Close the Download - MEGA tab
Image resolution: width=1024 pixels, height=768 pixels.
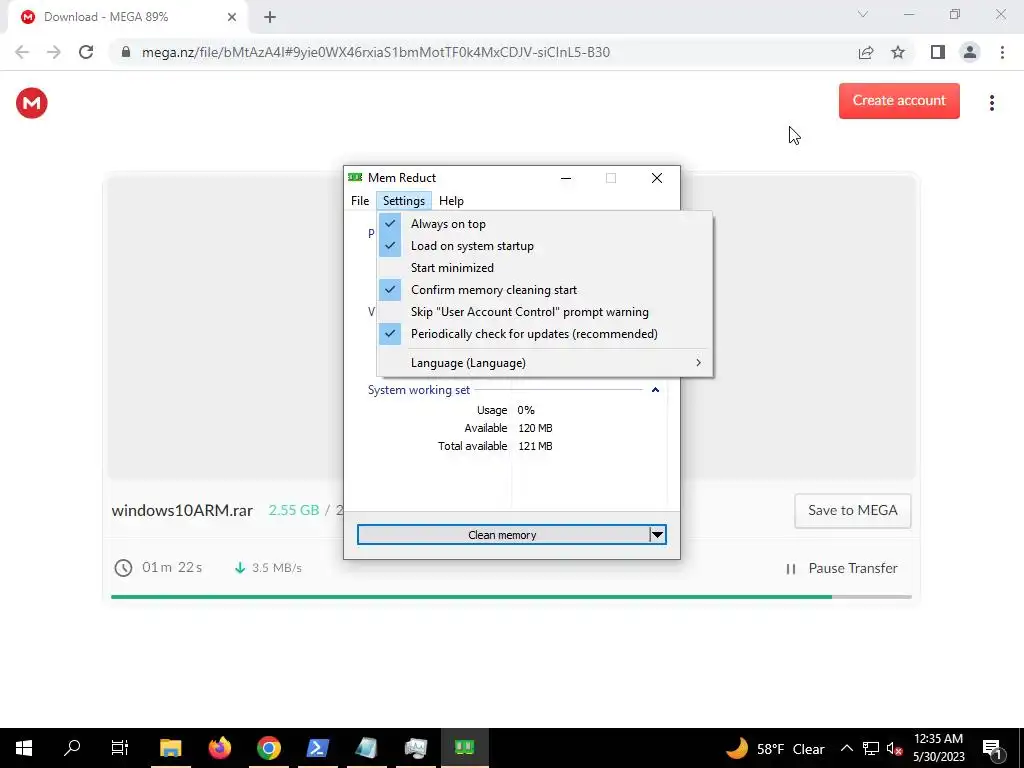tap(232, 17)
